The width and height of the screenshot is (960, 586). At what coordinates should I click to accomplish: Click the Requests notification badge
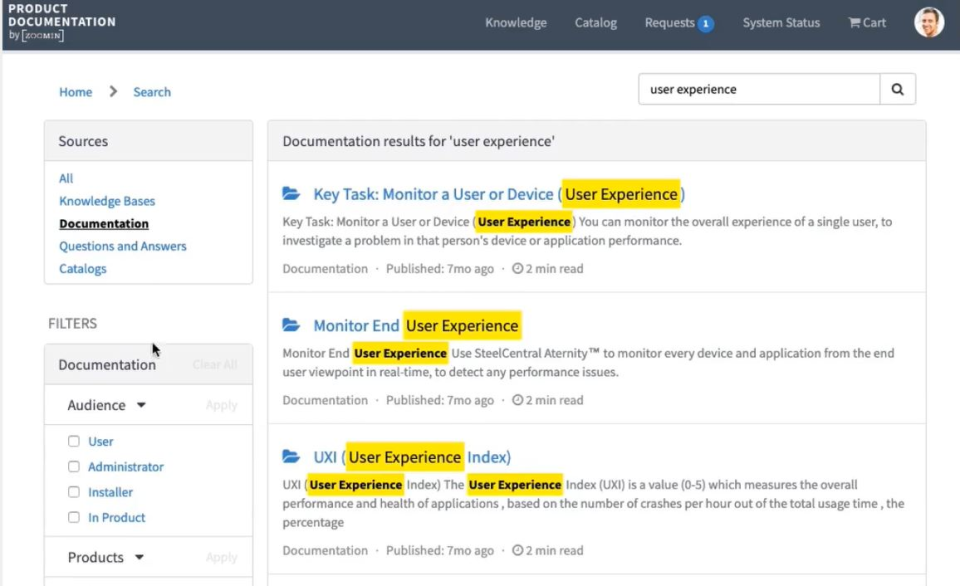coord(706,22)
